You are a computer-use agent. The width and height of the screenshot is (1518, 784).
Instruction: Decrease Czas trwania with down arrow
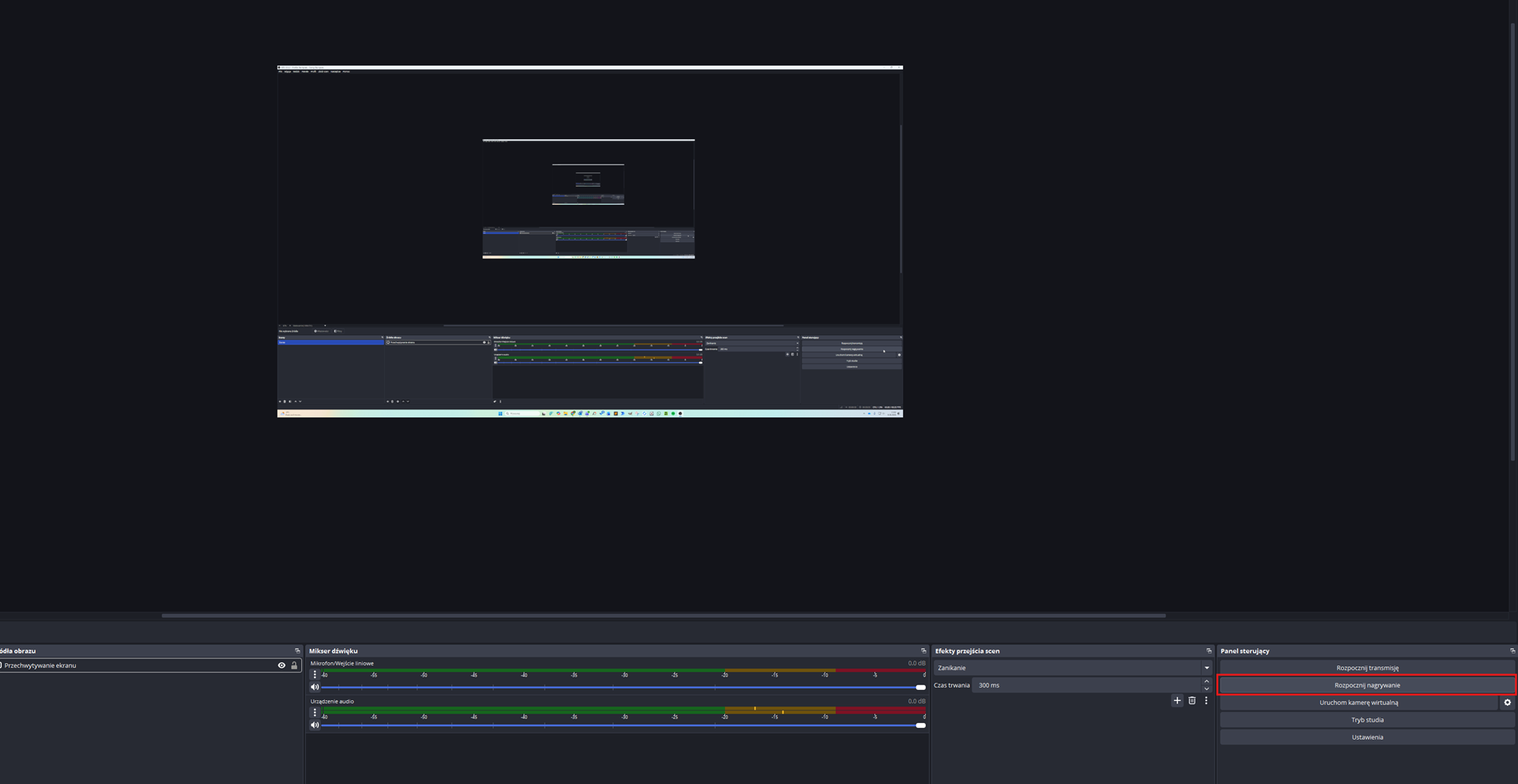pyautogui.click(x=1206, y=689)
